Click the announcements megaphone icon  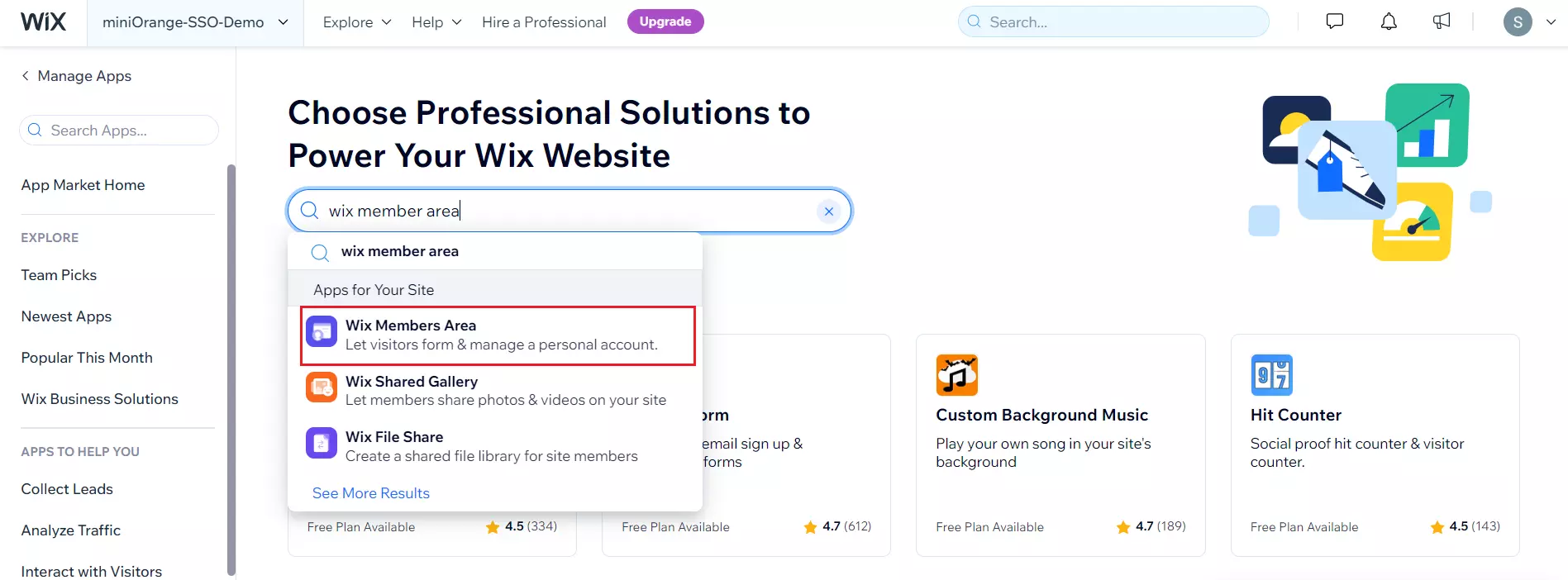(x=1441, y=21)
